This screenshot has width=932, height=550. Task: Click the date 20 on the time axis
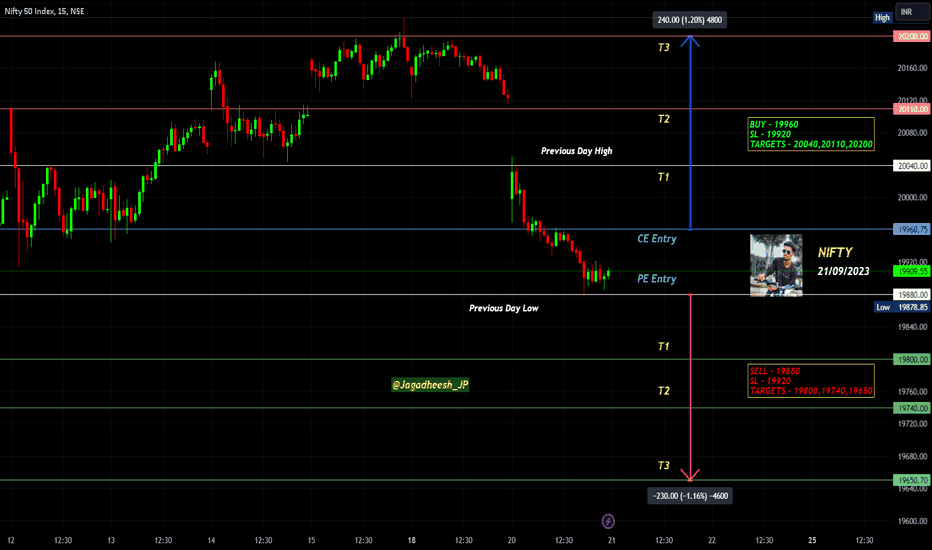tap(512, 540)
